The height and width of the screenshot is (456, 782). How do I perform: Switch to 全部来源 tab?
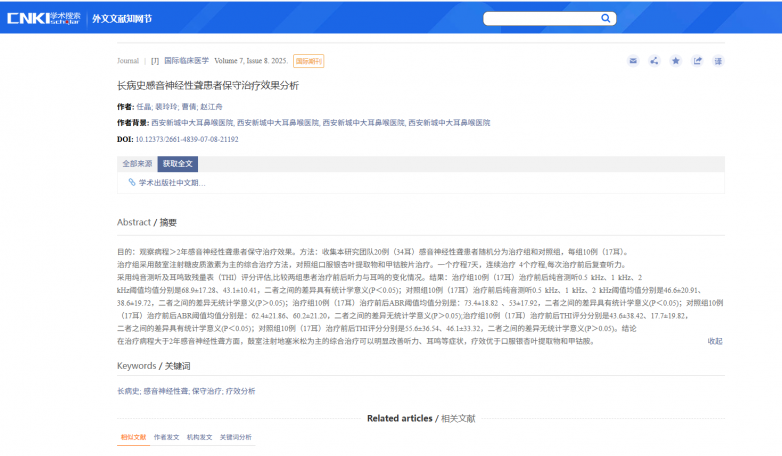coord(137,163)
